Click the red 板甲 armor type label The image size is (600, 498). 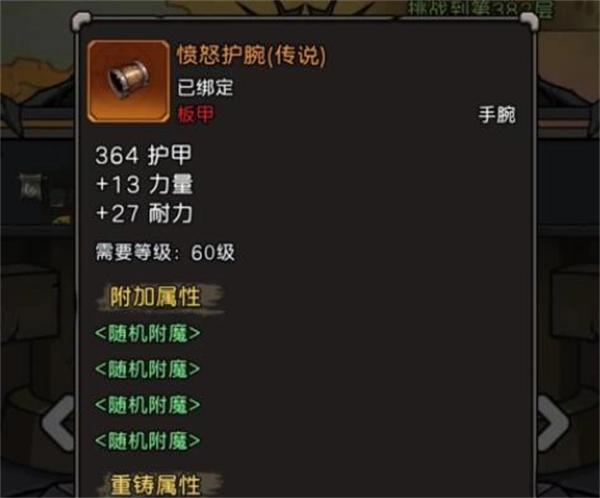[195, 114]
